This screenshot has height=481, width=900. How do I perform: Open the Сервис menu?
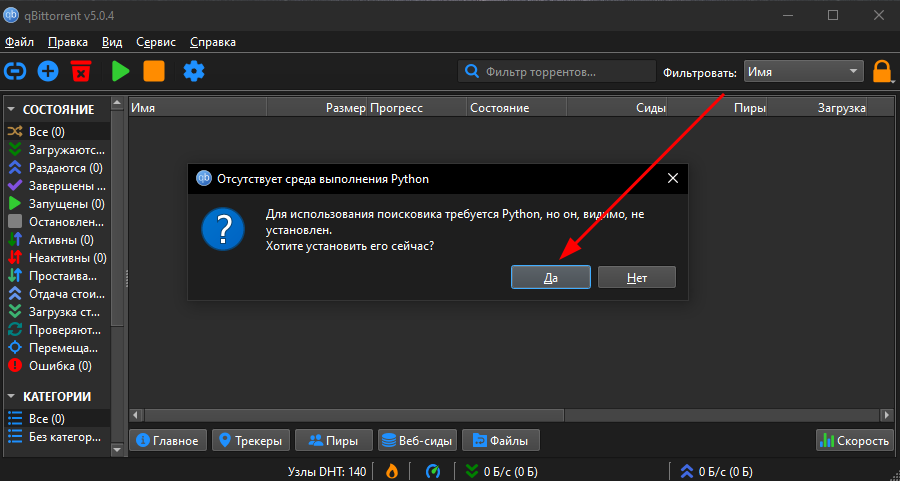coord(156,42)
